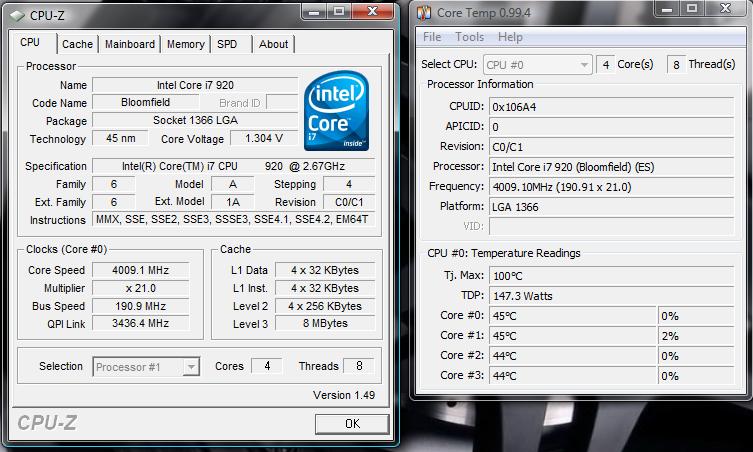
Task: Click the Bus Speed value 190.9 MHz
Action: (141, 306)
